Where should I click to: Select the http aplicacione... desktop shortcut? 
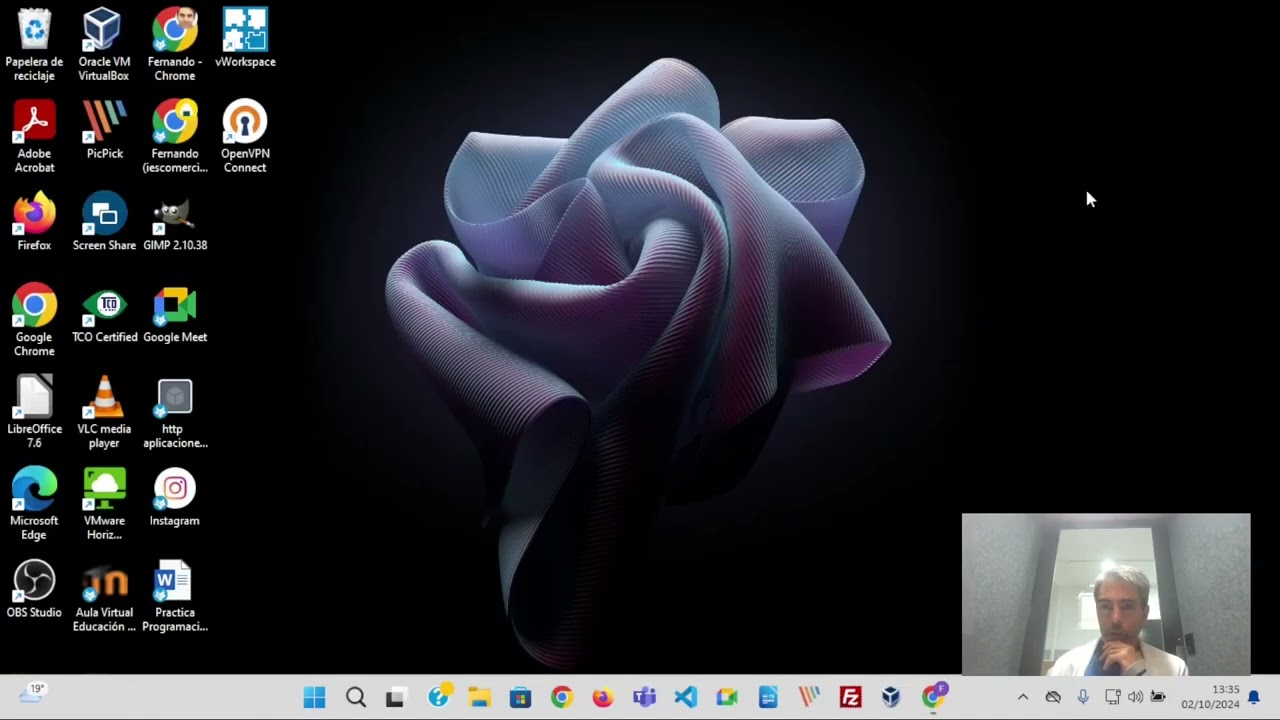(175, 412)
